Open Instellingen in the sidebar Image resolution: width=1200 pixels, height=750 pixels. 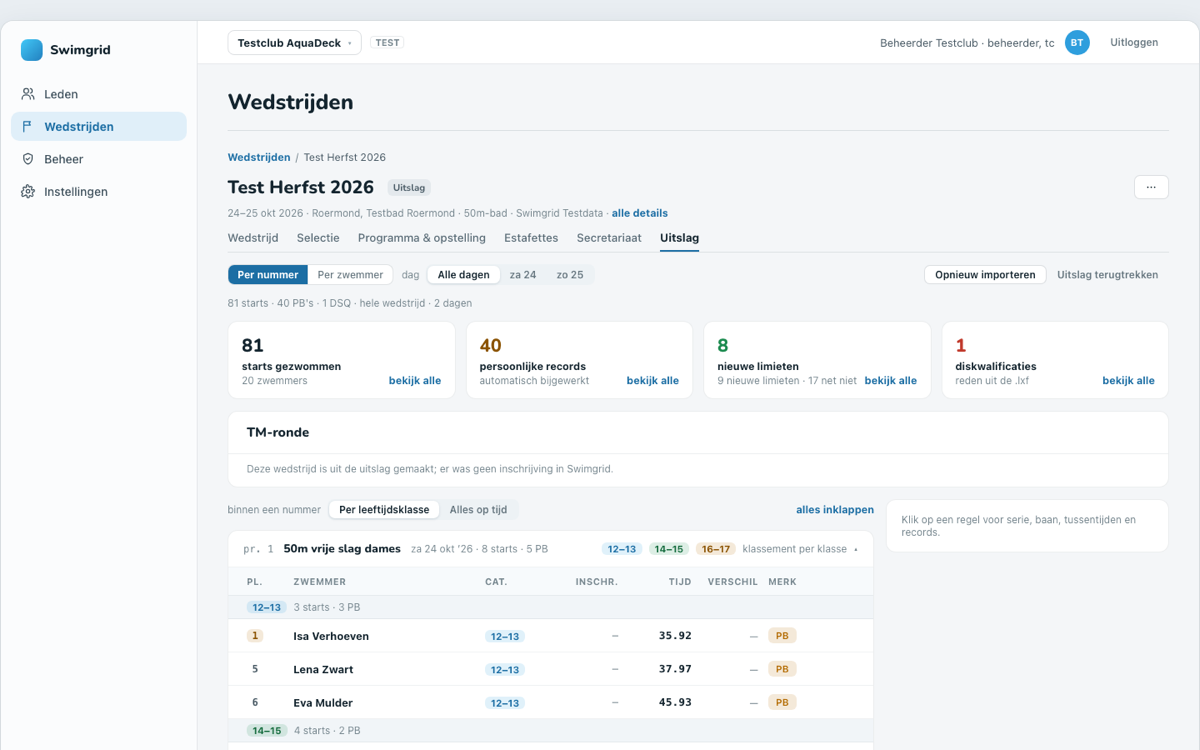pyautogui.click(x=98, y=192)
